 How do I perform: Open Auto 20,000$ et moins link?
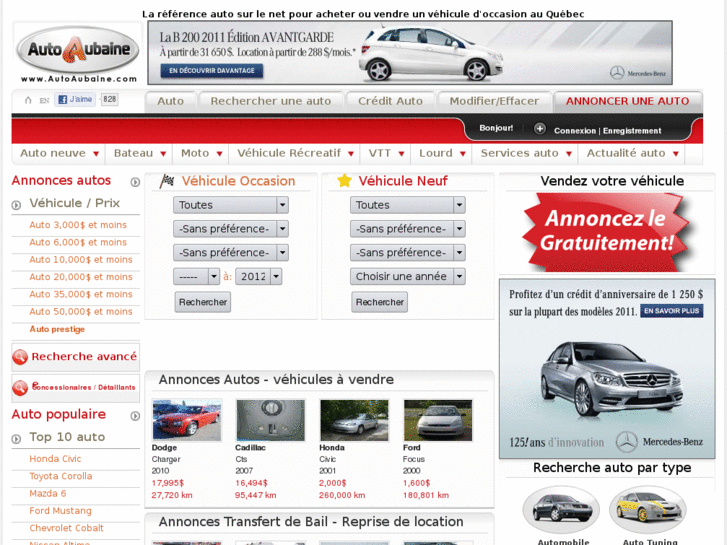coord(81,277)
